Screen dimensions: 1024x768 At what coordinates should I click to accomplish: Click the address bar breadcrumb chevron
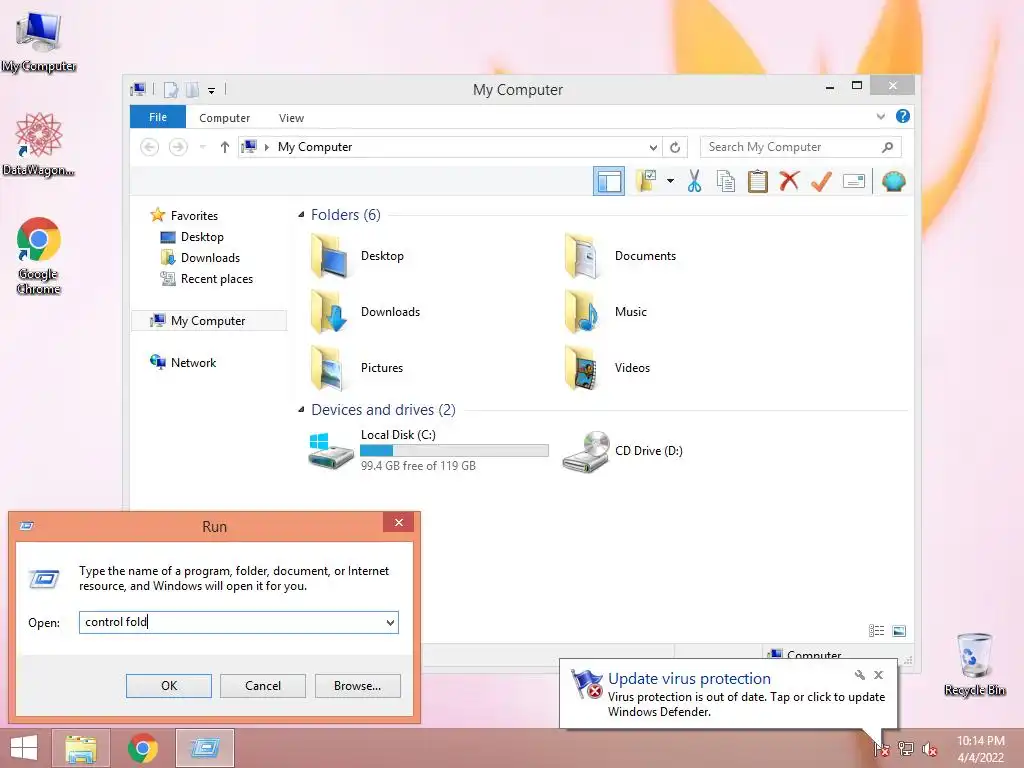[266, 147]
